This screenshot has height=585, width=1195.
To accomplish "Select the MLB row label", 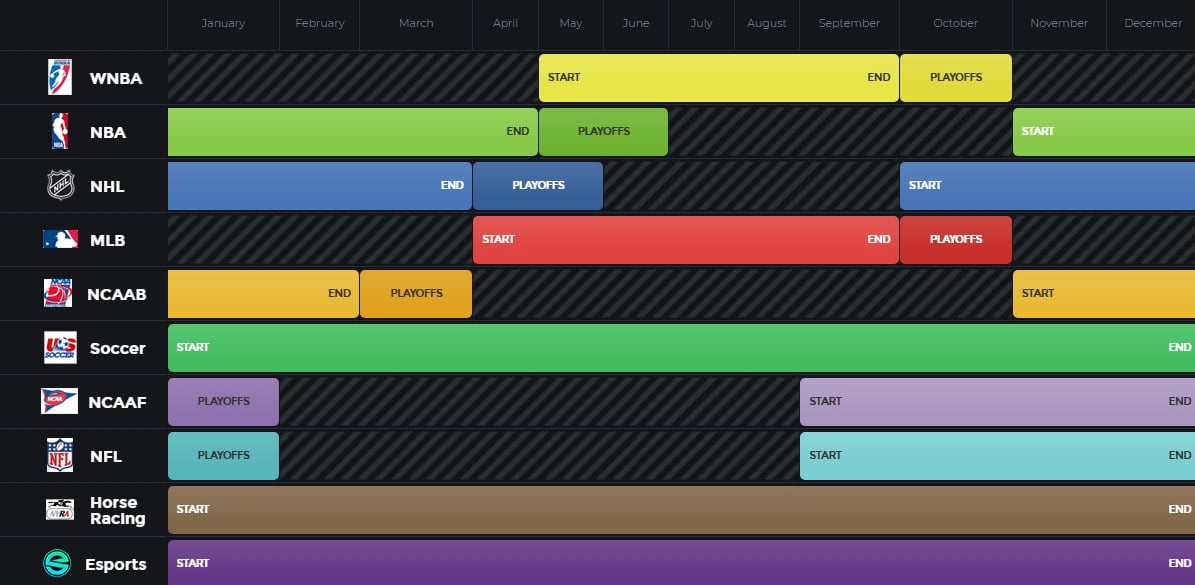I will coord(107,241).
